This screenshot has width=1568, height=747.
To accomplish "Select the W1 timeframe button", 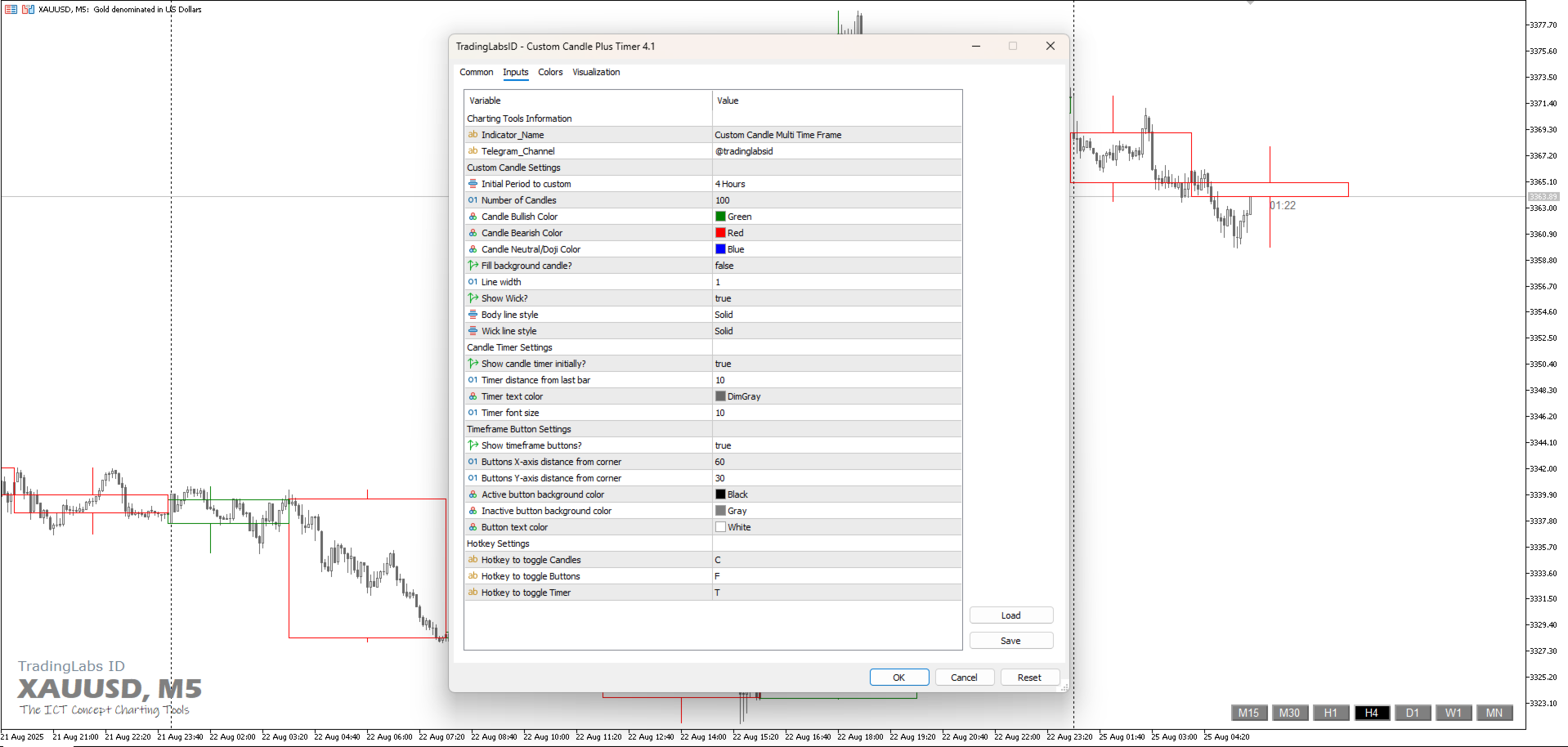I will tap(1454, 713).
